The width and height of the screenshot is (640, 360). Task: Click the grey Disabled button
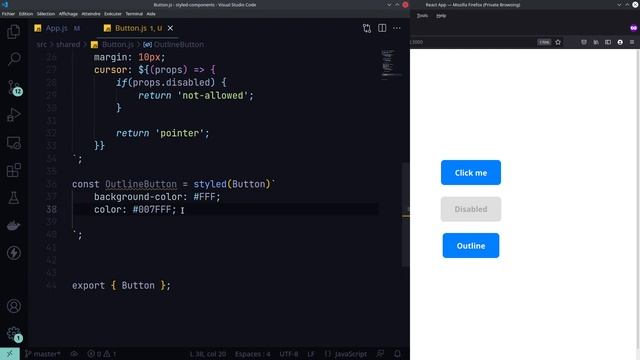[x=471, y=209]
